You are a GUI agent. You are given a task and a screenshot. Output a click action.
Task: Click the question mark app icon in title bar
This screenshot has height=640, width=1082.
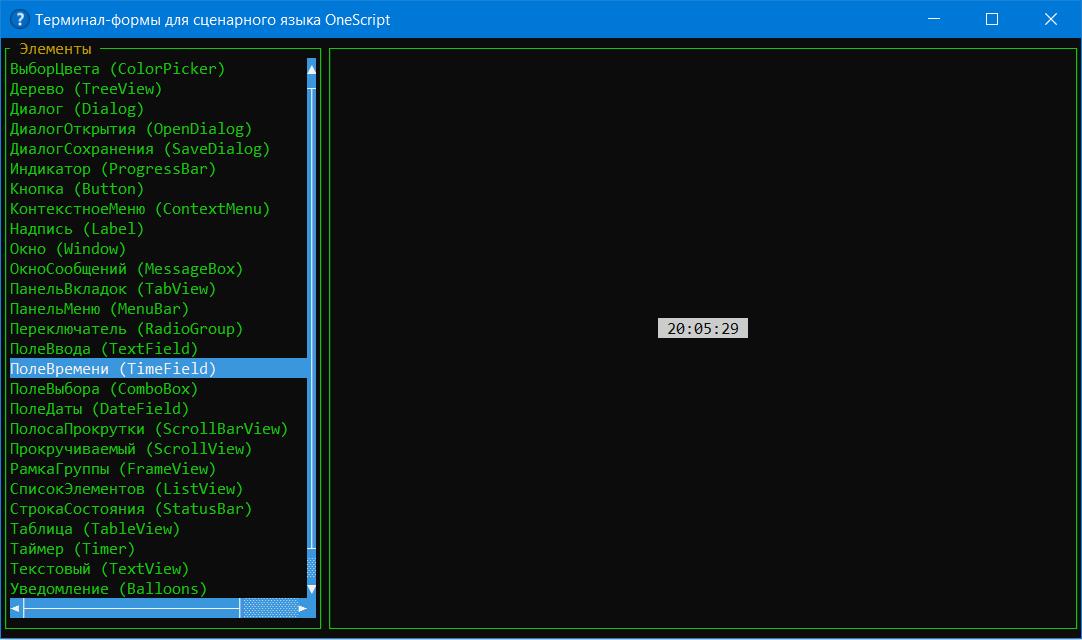(18, 19)
